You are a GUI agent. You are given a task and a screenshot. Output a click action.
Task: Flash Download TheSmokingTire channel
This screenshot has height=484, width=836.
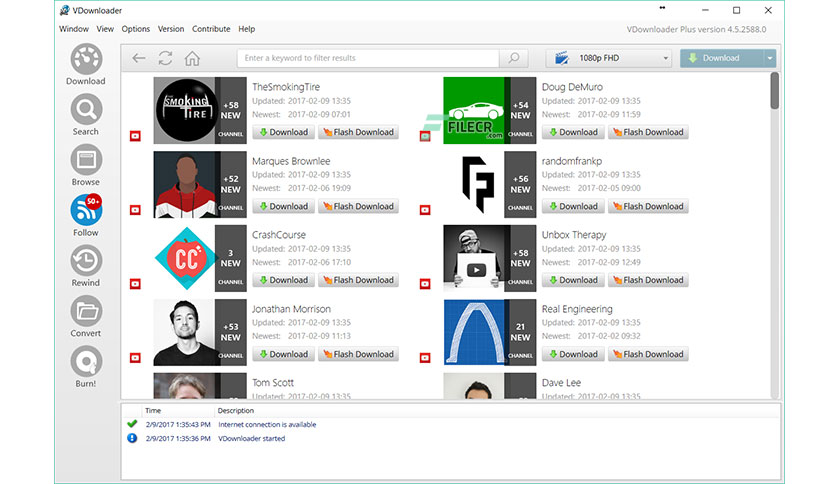pos(358,132)
